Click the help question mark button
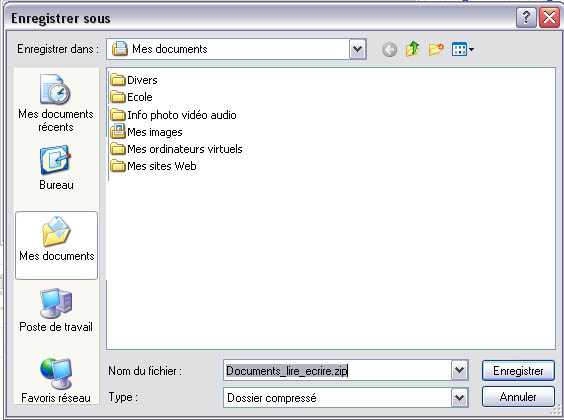564x420 pixels. [526, 17]
